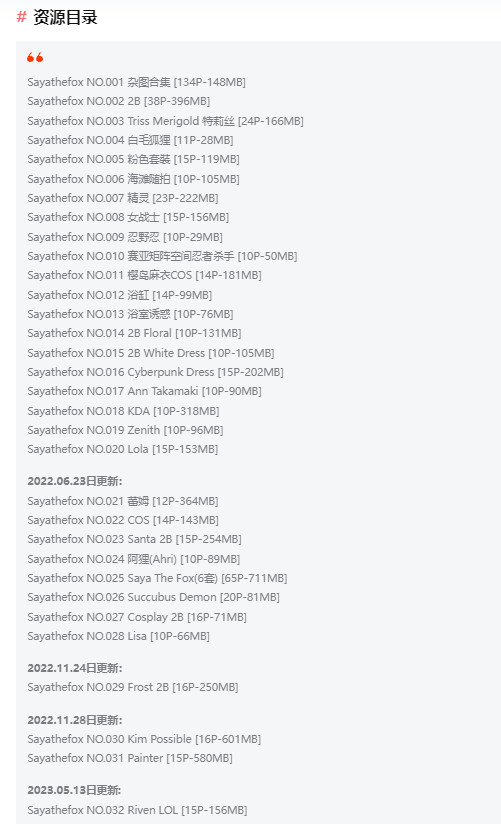This screenshot has width=501, height=824.
Task: Select NO.023 Santa 2B entry
Action: 134,539
